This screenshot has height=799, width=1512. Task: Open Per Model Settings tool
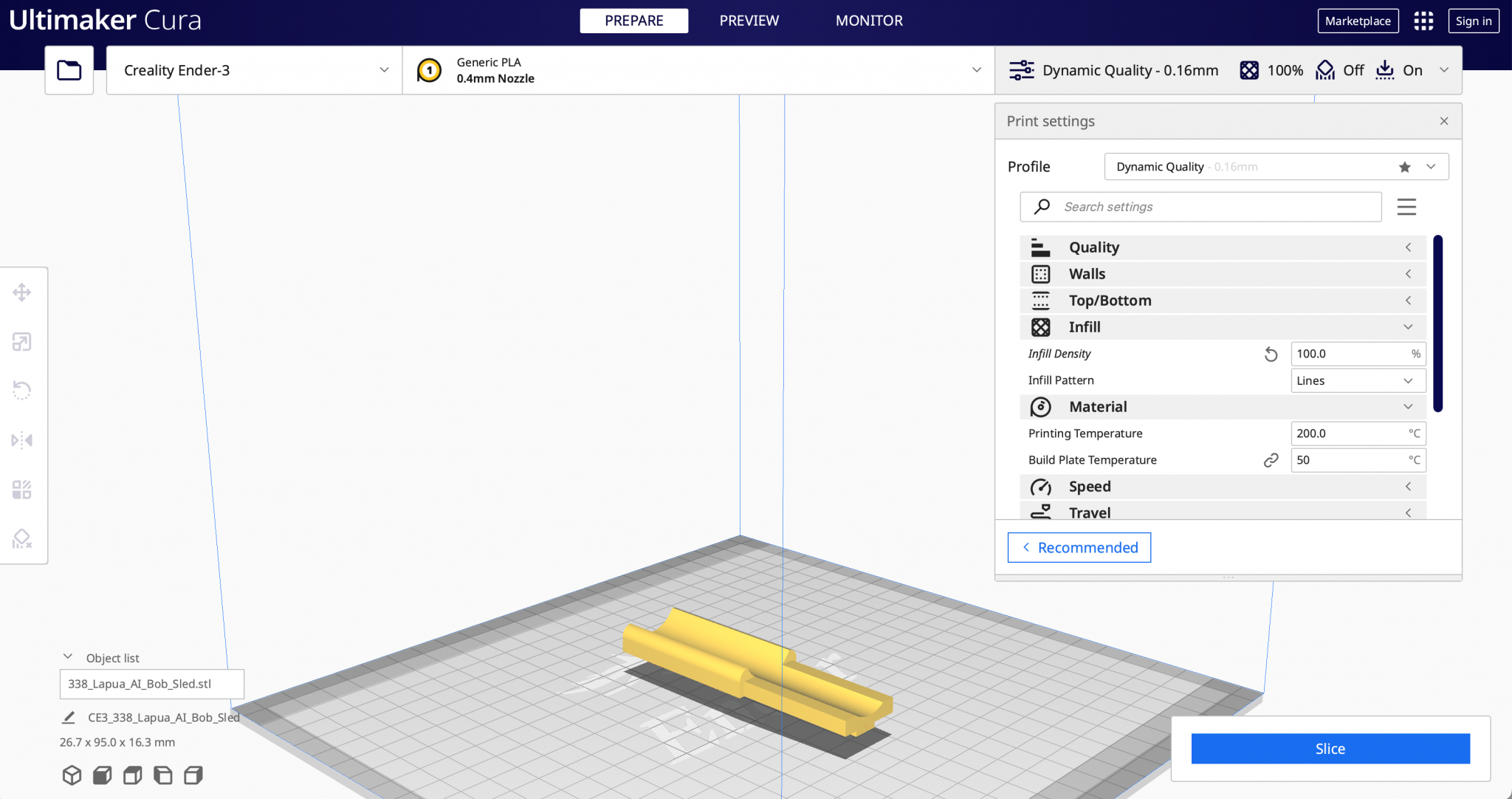click(22, 490)
